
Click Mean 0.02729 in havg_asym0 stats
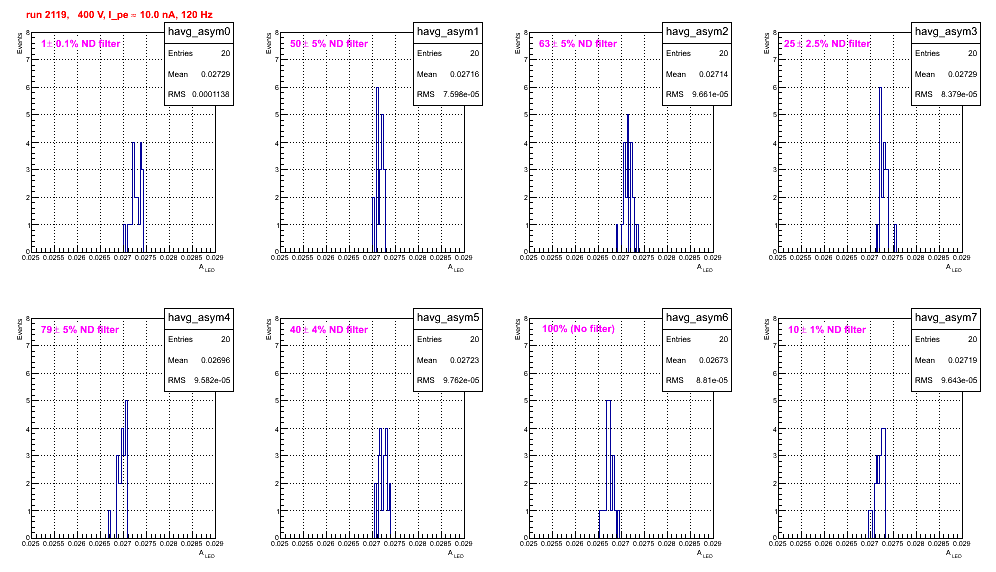[x=199, y=74]
